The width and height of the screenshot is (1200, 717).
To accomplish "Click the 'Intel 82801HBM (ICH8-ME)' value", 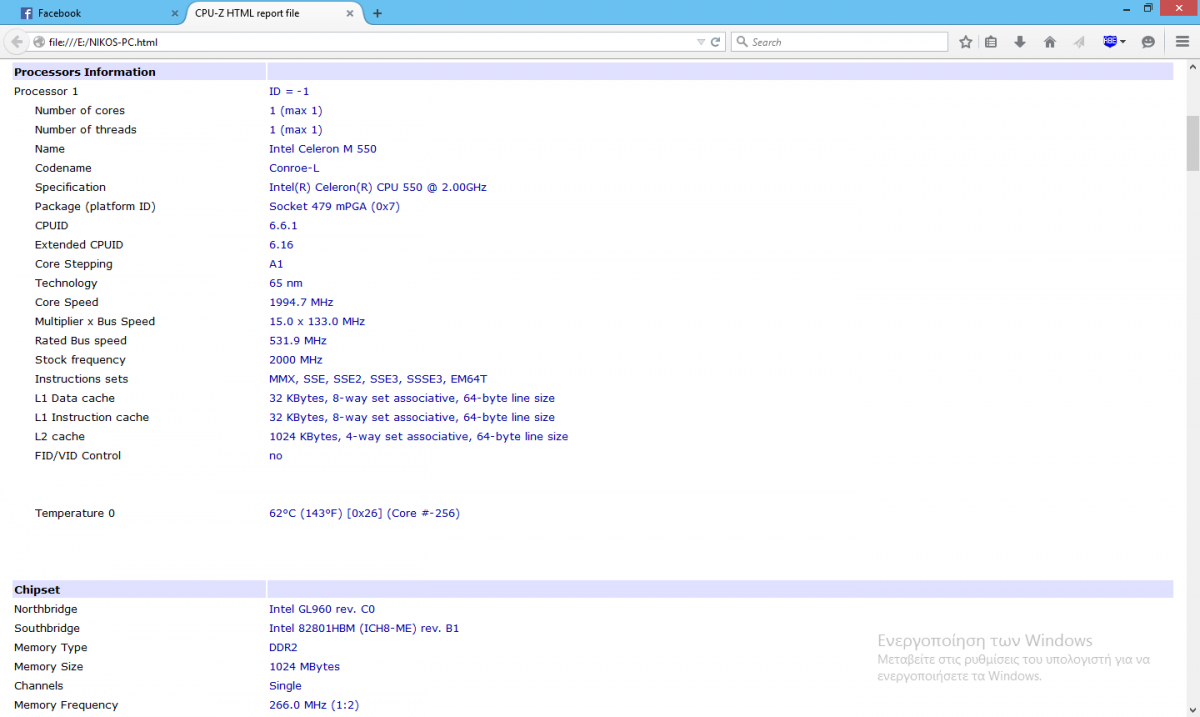I will (364, 628).
